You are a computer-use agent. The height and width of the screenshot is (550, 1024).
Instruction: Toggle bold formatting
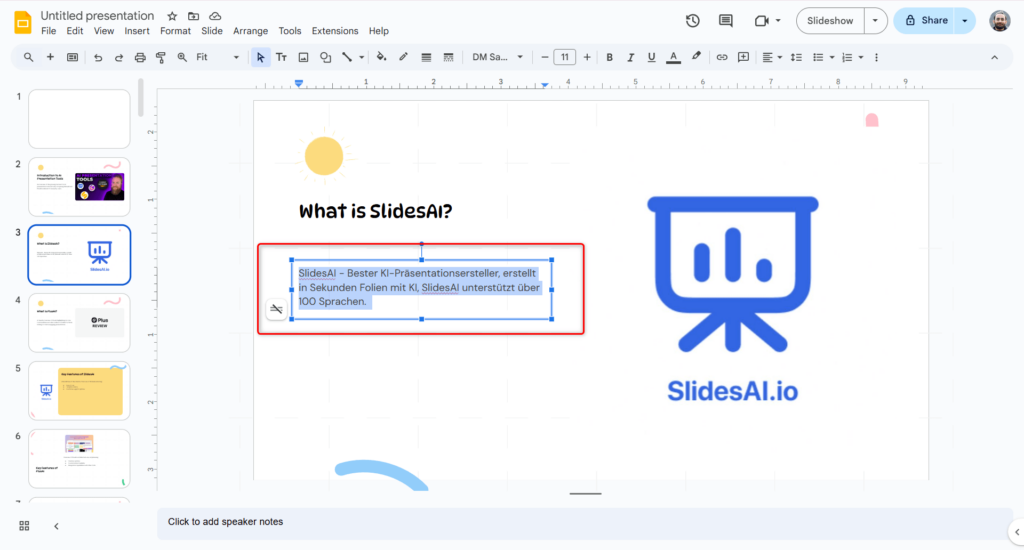(609, 57)
